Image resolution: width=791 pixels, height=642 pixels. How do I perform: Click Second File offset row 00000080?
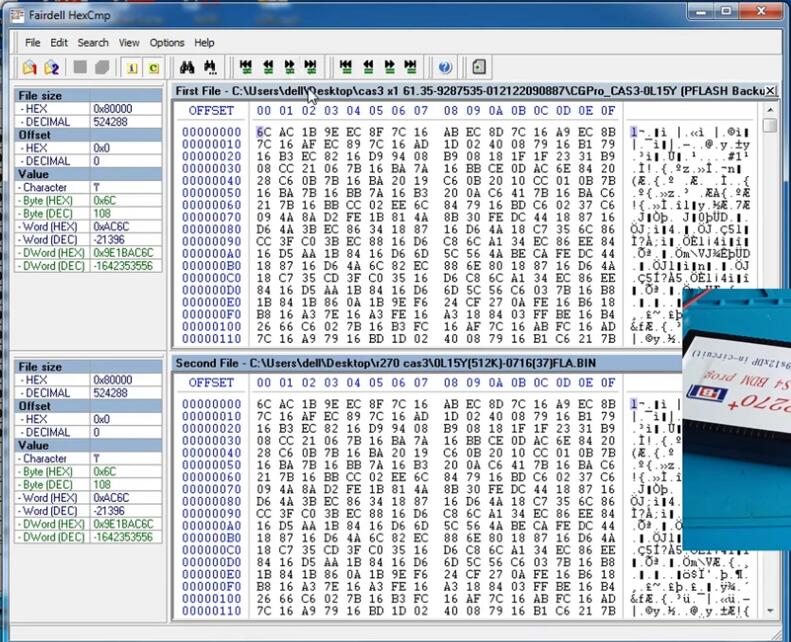coord(211,502)
